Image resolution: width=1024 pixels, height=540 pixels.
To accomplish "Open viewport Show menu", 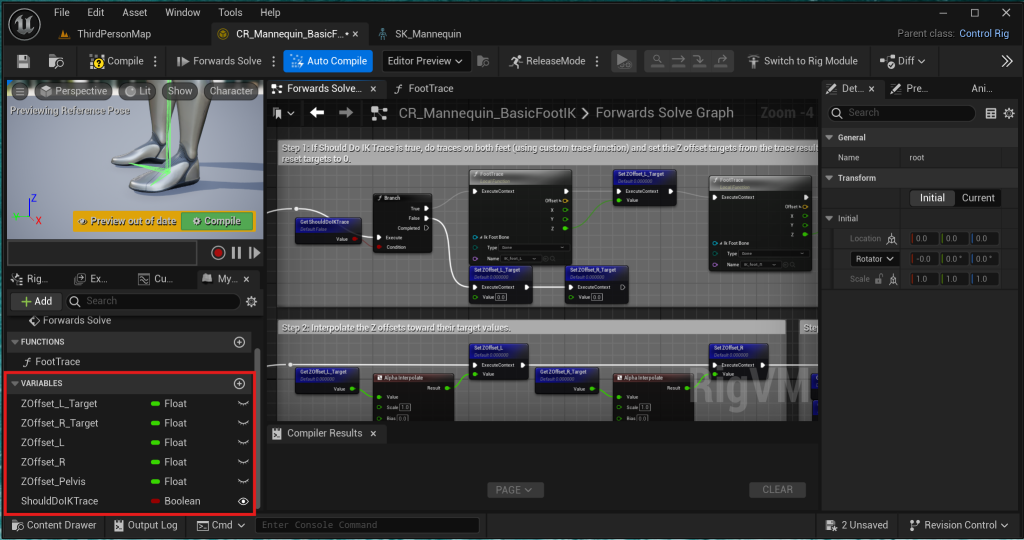I will 180,91.
